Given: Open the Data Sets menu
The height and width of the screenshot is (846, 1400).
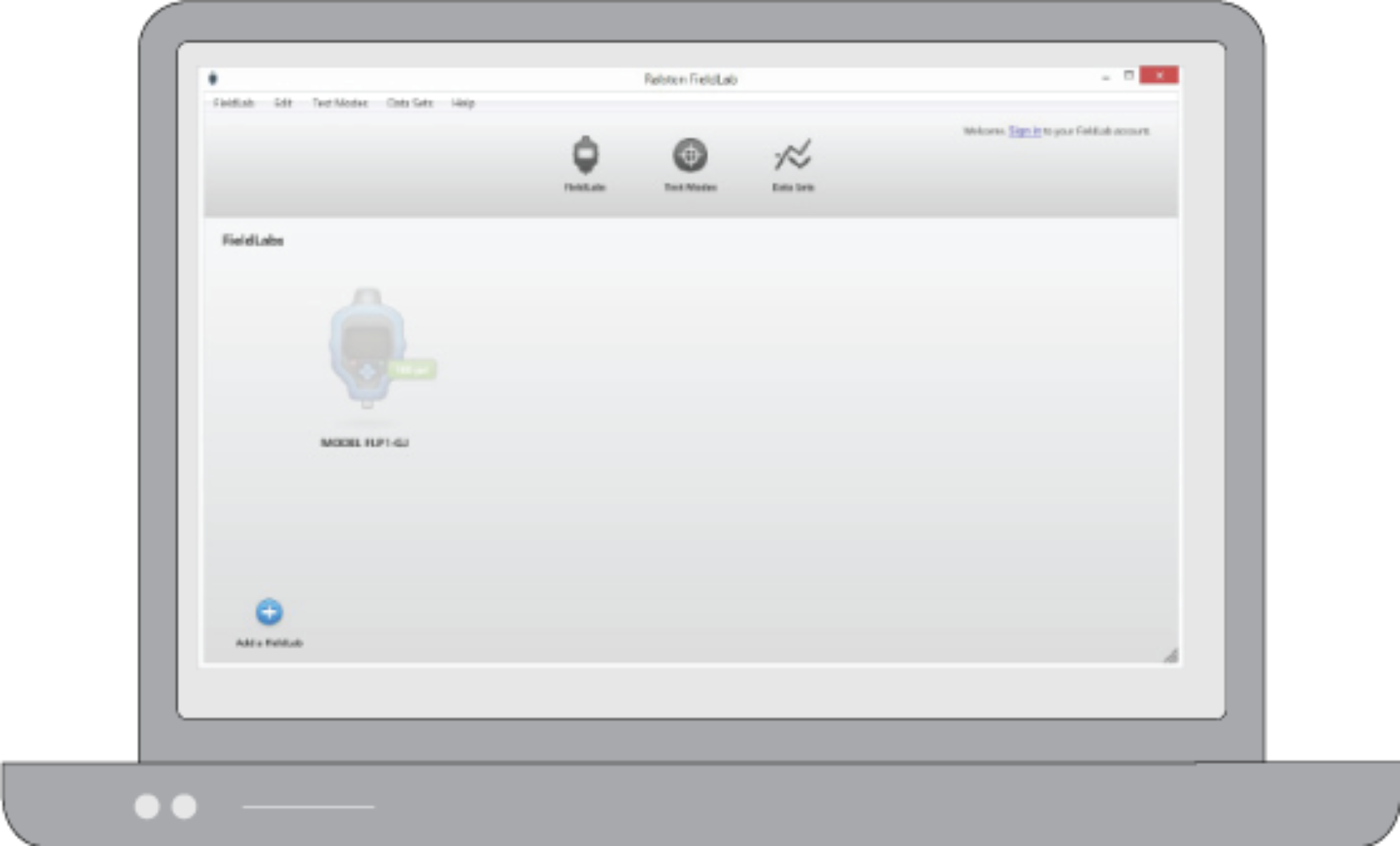Looking at the screenshot, I should coord(409,103).
